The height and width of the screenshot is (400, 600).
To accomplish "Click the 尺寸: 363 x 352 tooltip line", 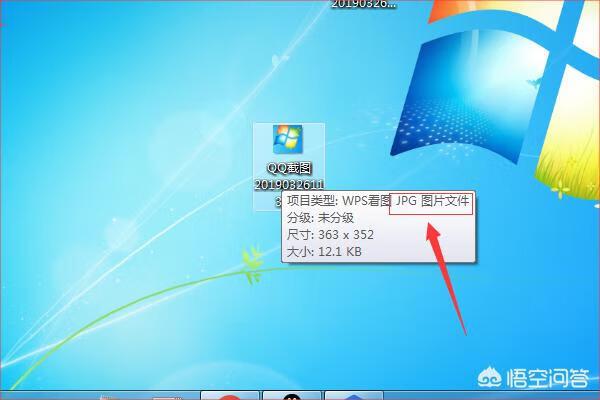I will click(x=330, y=235).
